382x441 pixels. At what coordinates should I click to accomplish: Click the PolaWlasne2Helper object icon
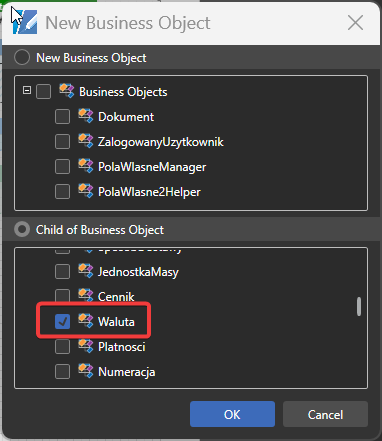point(86,191)
